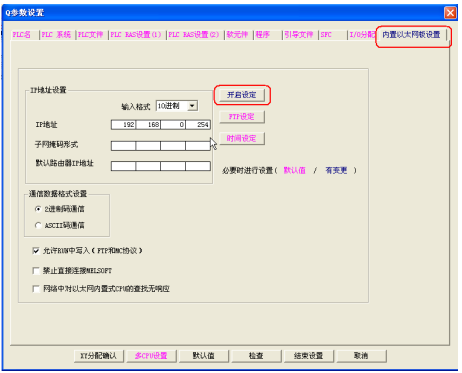462x373 pixels.
Task: Click the 有变更 legend text in blue
Action: coord(336,171)
